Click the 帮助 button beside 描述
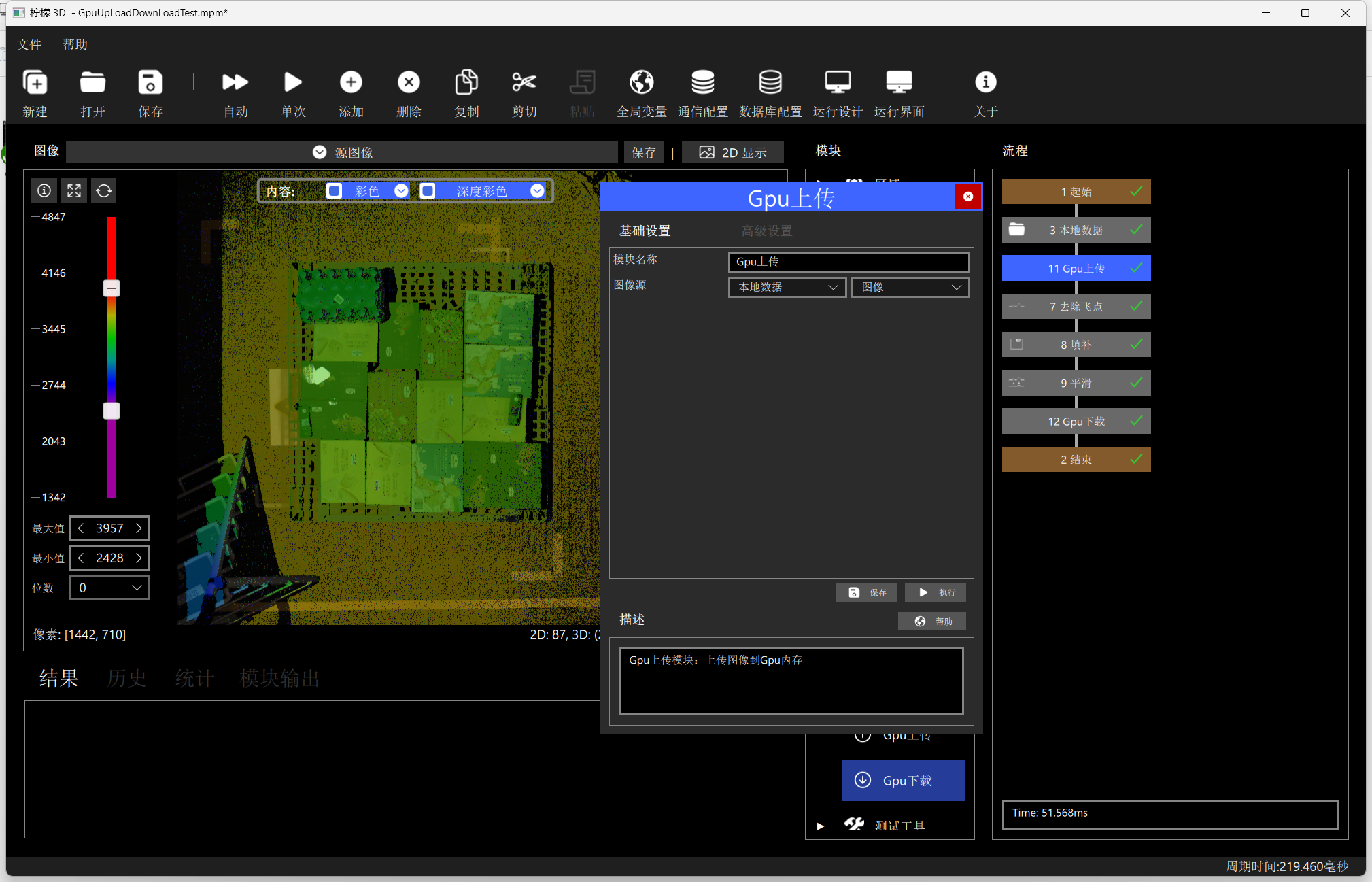Viewport: 1372px width, 882px height. coord(932,622)
